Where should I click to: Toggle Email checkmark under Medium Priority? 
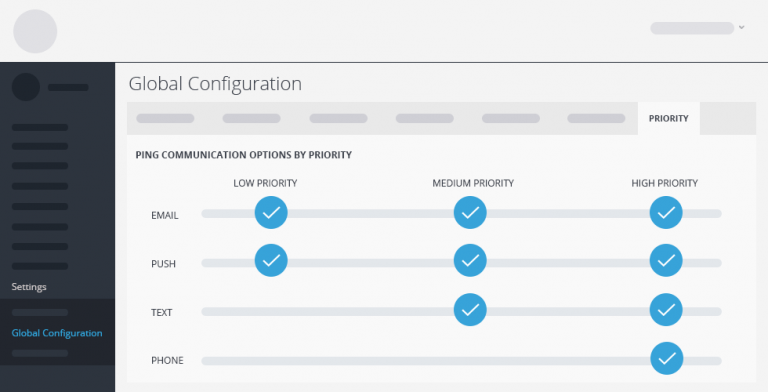[x=470, y=213]
